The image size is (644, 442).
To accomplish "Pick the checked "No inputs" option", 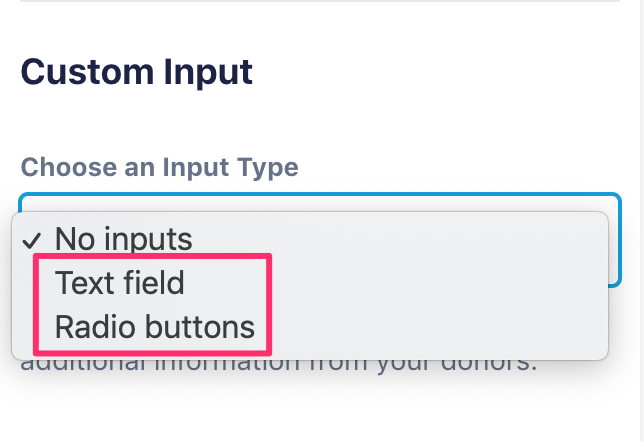I will pyautogui.click(x=122, y=239).
